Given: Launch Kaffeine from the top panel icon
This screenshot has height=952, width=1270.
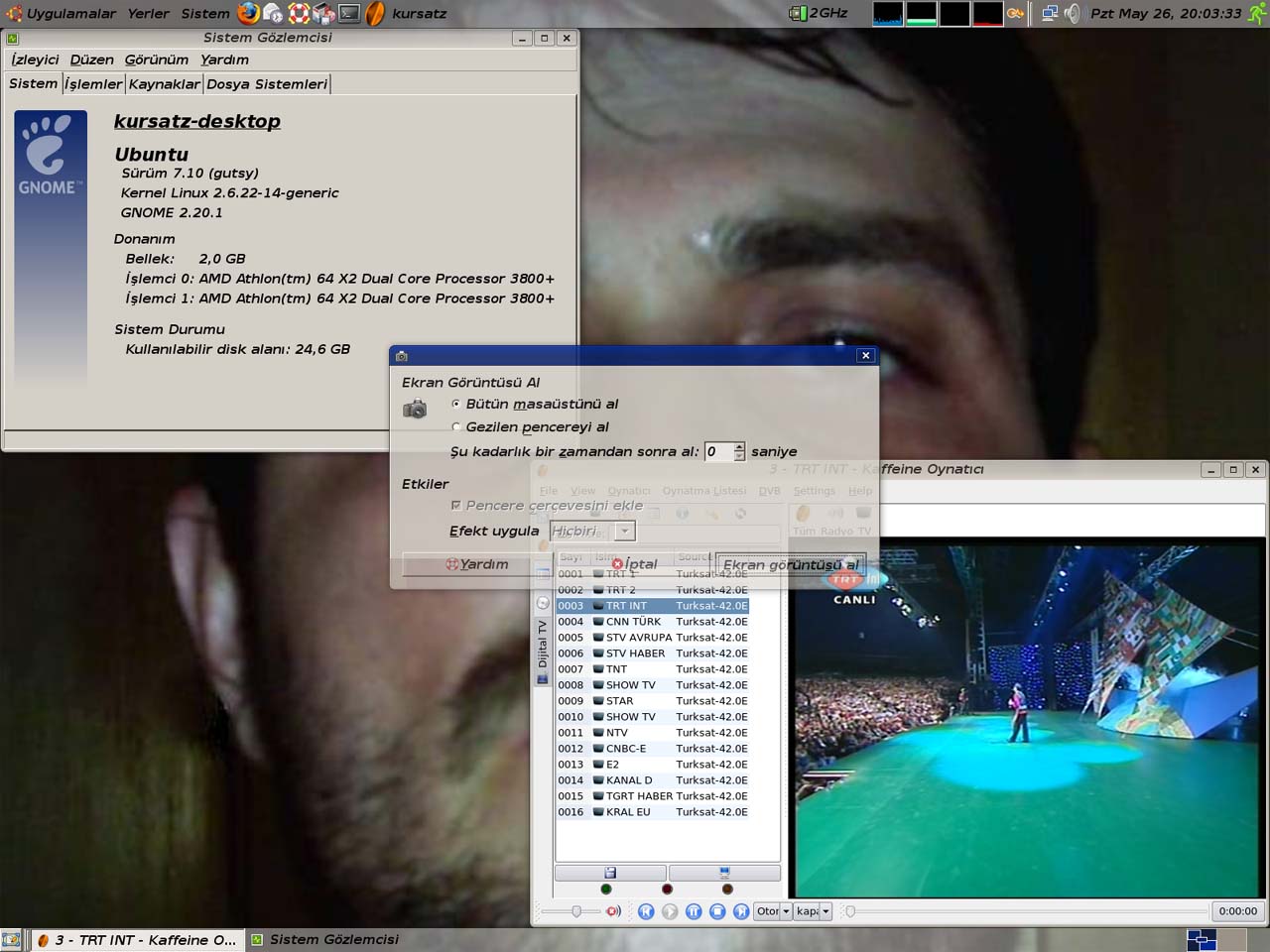Looking at the screenshot, I should (375, 13).
